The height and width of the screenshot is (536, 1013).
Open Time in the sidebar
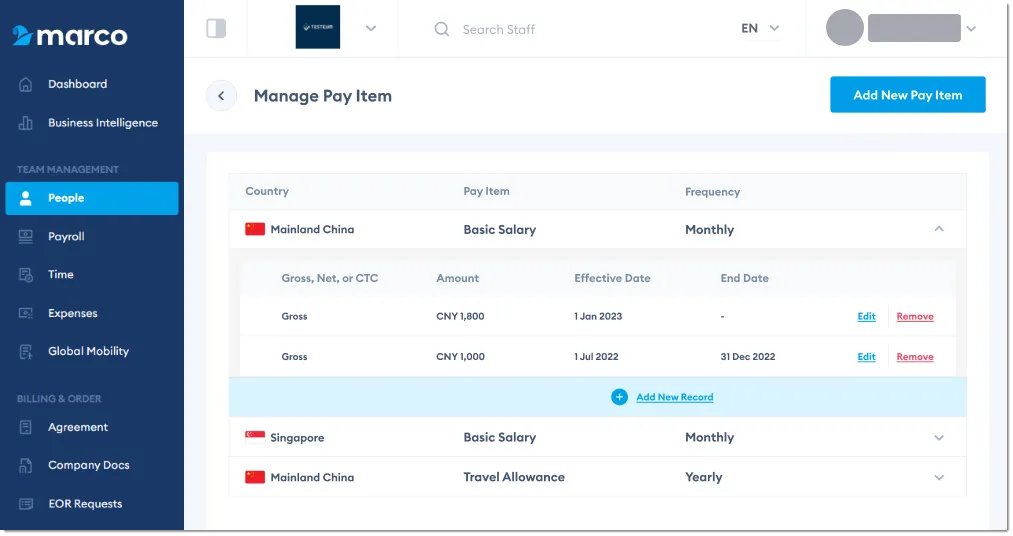pos(61,275)
